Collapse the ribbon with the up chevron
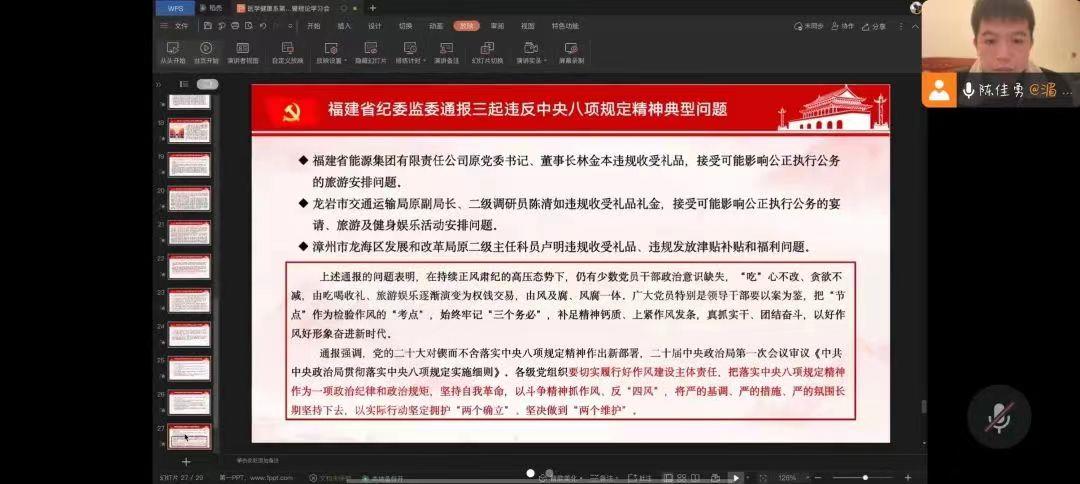The image size is (1080, 484). click(915, 26)
